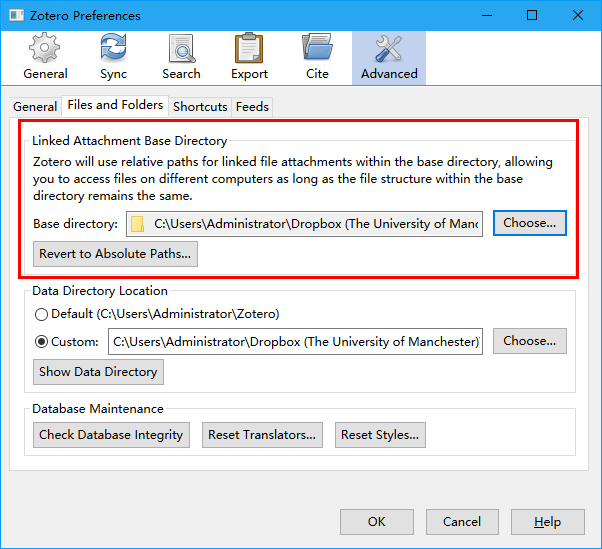The image size is (602, 549).
Task: Click the 'Base directory:' label
Action: (x=76, y=224)
